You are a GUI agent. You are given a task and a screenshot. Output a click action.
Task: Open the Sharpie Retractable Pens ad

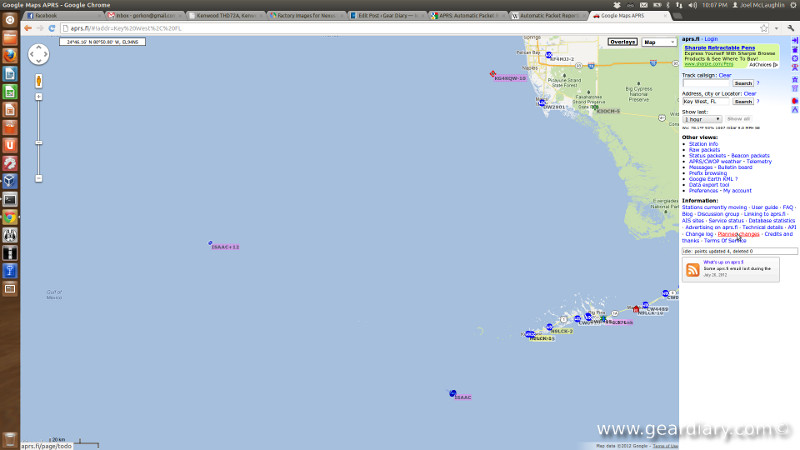(x=719, y=47)
